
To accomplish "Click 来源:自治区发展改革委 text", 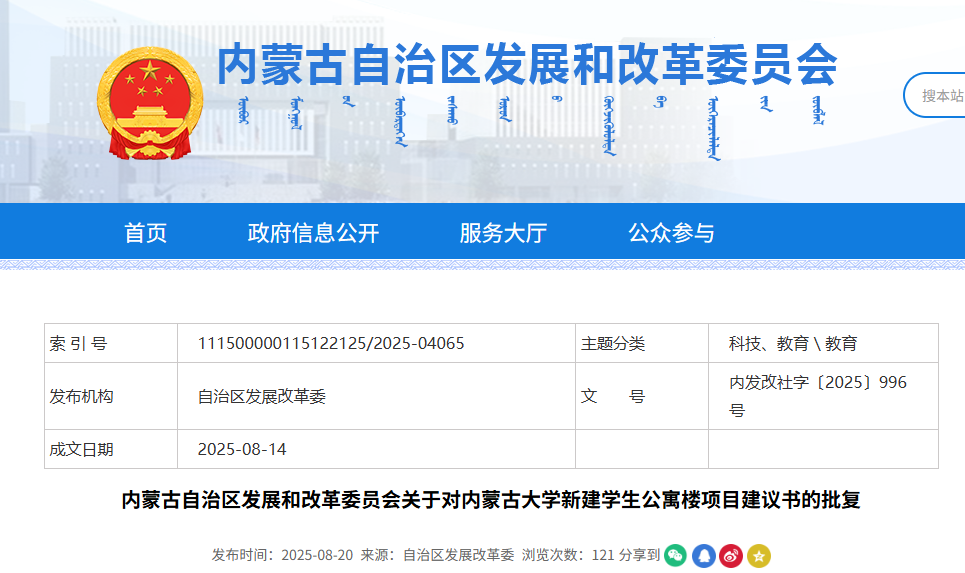I will (x=437, y=555).
